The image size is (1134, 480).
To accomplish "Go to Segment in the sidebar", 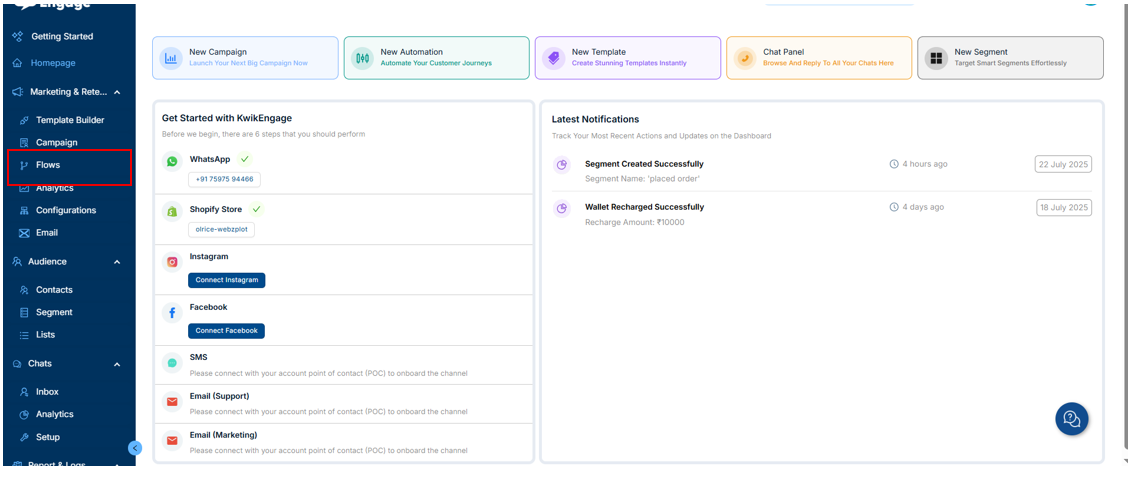I will tap(54, 312).
